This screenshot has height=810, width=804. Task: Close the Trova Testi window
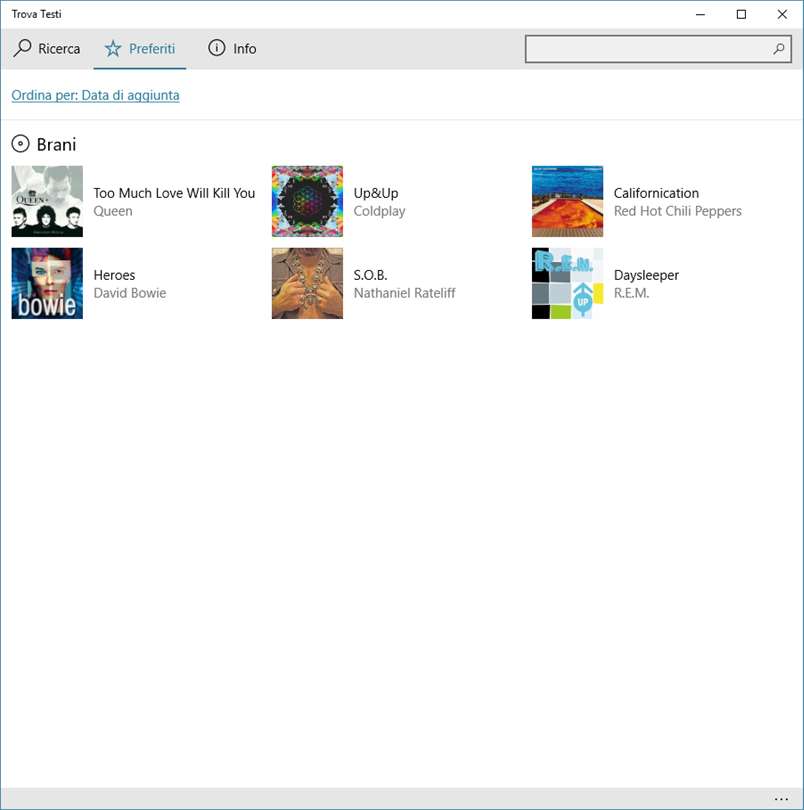click(x=782, y=14)
